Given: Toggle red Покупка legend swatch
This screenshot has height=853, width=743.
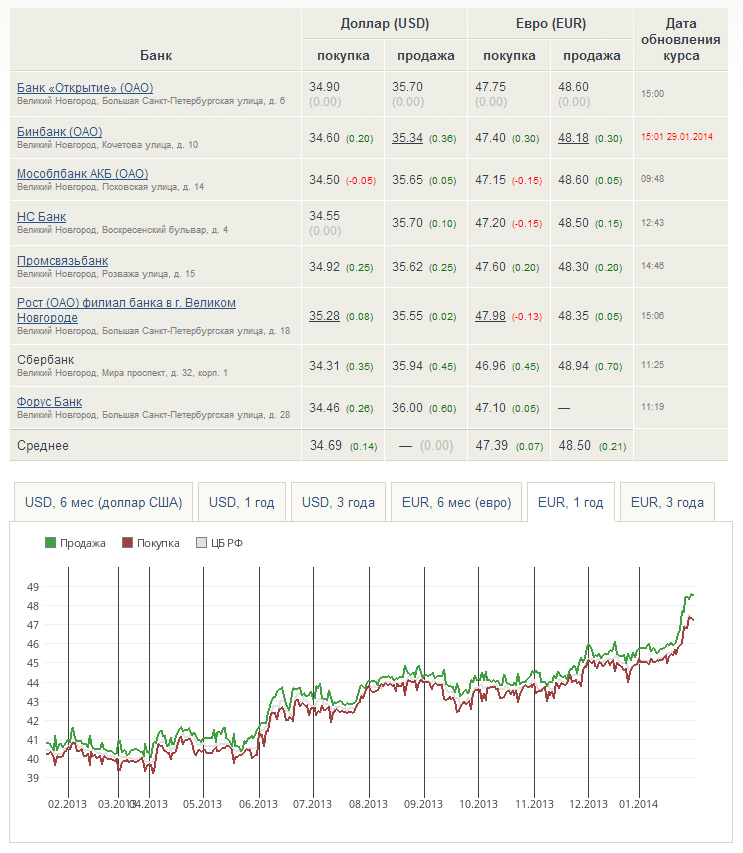Looking at the screenshot, I should 127,543.
